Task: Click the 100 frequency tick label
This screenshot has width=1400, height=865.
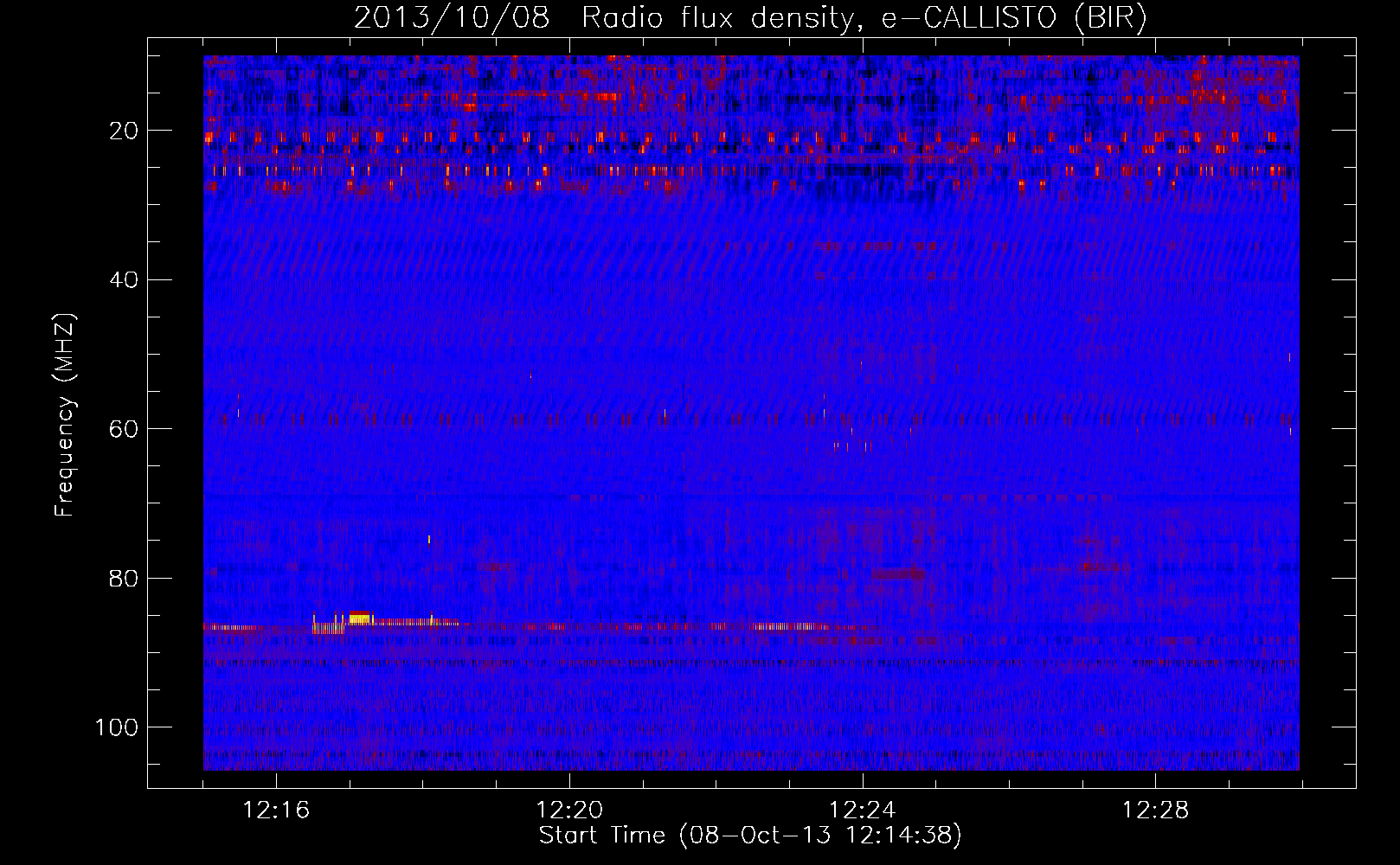Action: [x=118, y=727]
